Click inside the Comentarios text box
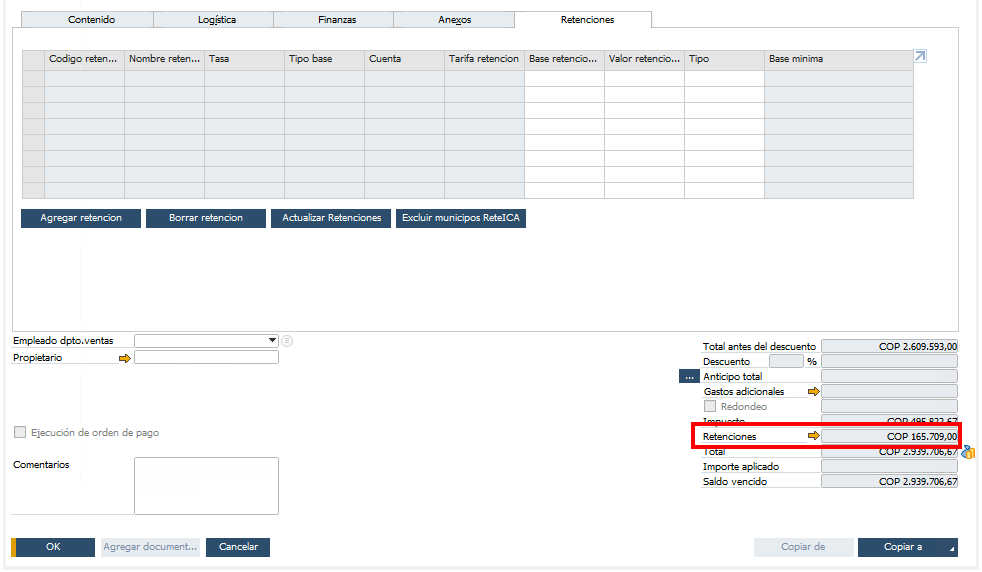Screen dimensions: 982x572 coord(206,486)
